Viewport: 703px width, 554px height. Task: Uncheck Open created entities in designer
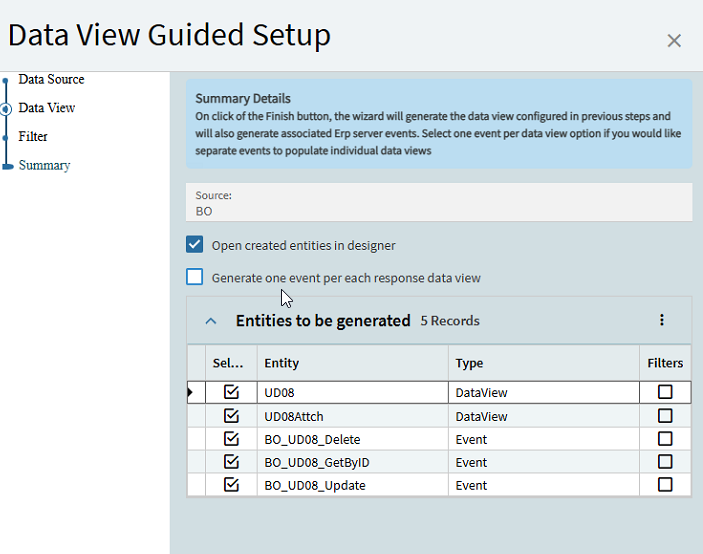(x=195, y=245)
